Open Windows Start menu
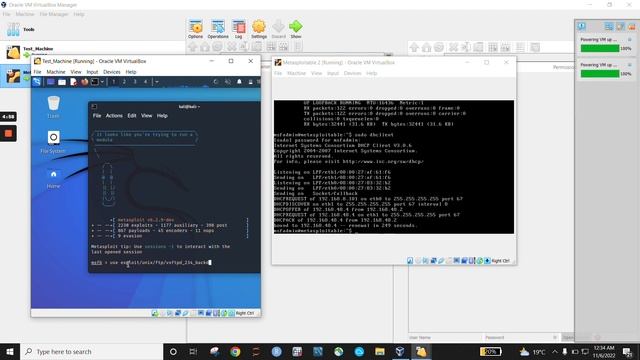This screenshot has width=640, height=360. [x=10, y=351]
